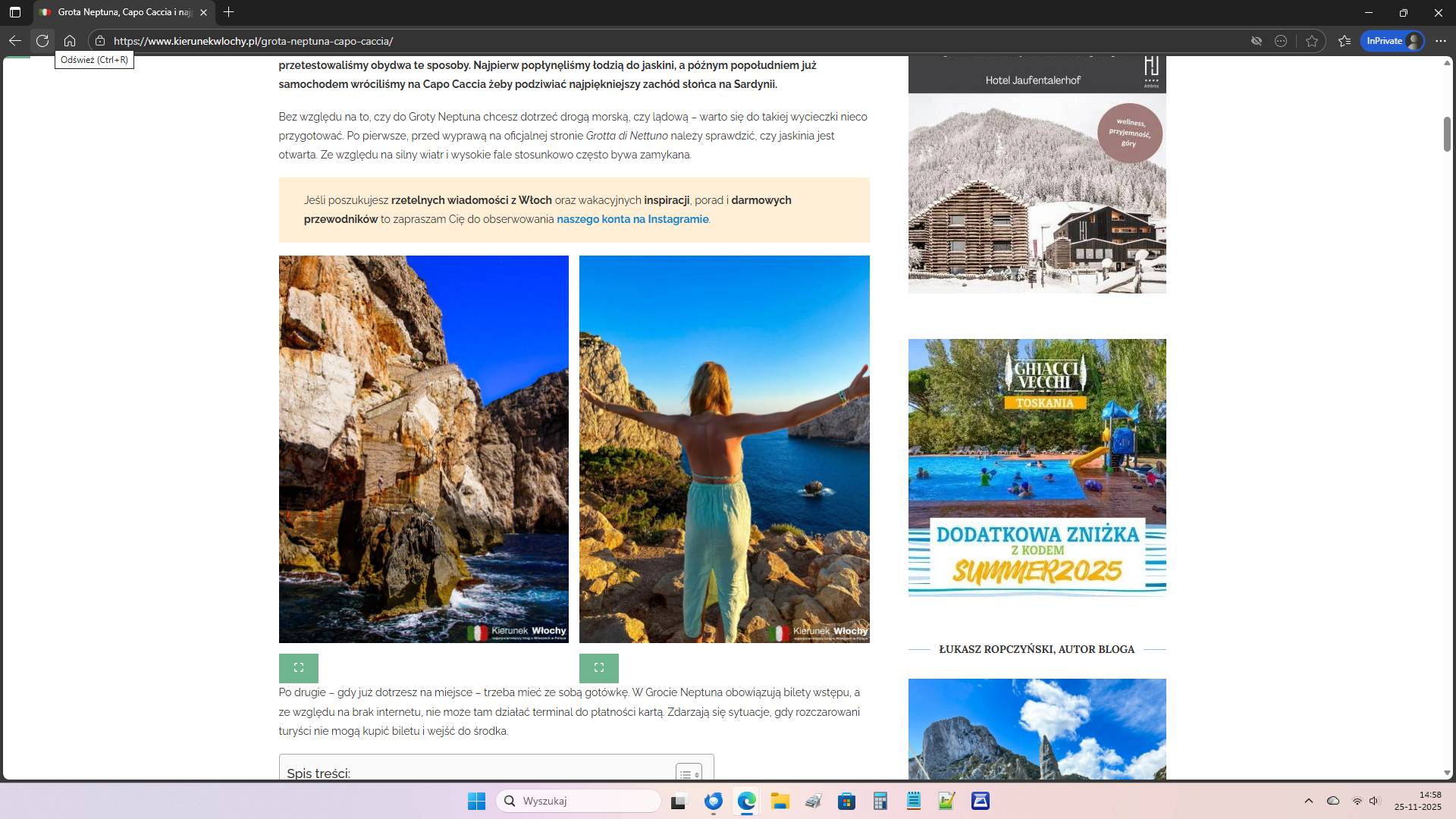Open browser Settings and more menu

pos(1441,41)
